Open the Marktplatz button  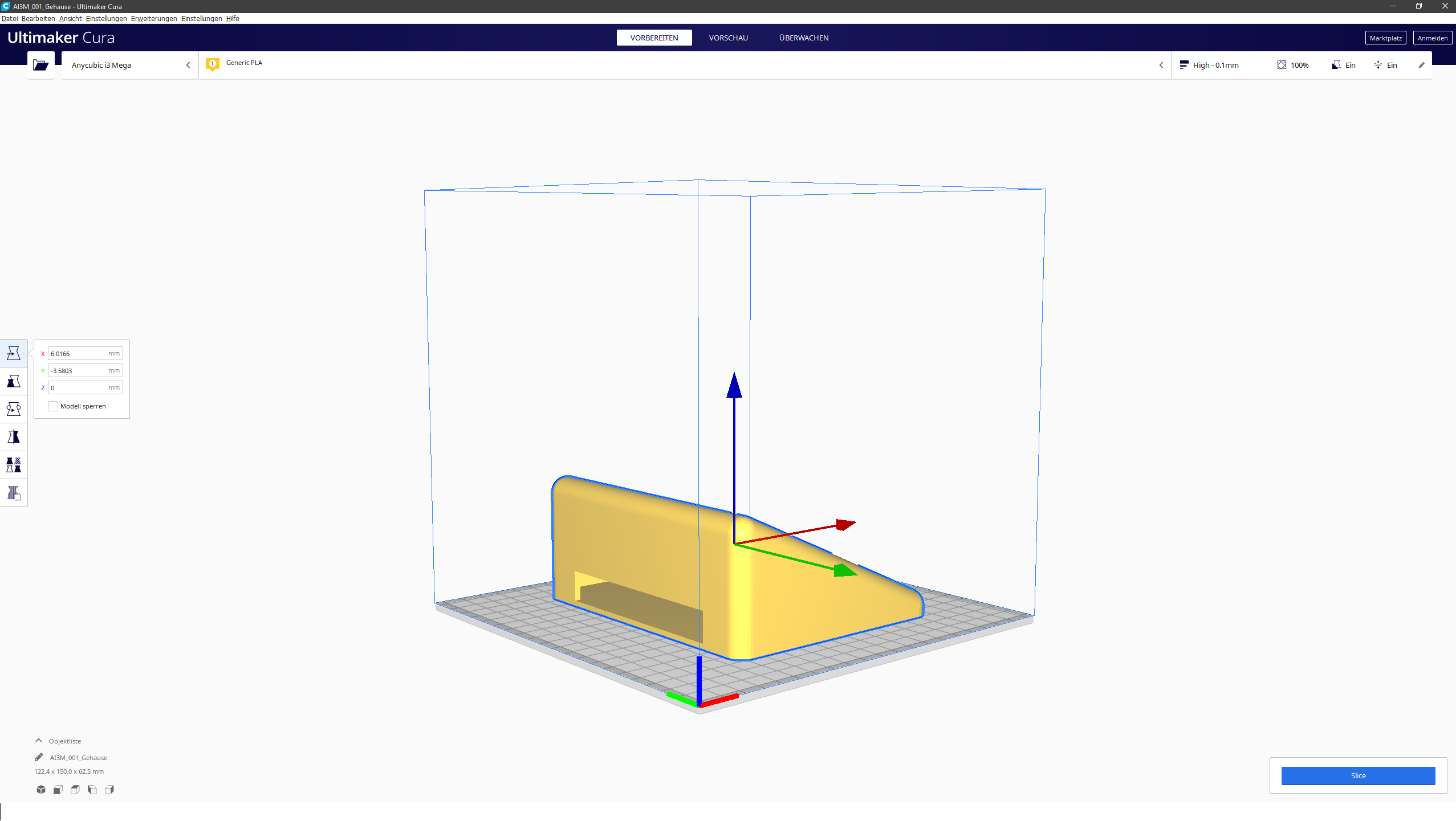tap(1385, 38)
